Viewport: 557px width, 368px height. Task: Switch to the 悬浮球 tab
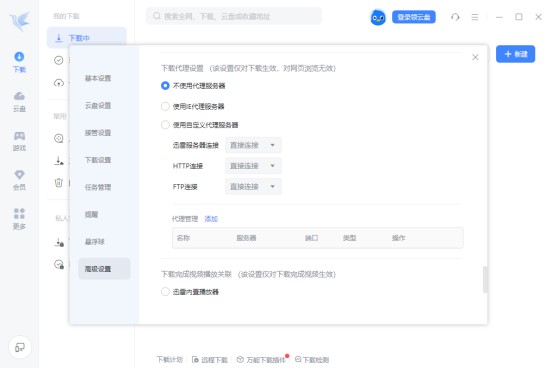click(x=95, y=242)
